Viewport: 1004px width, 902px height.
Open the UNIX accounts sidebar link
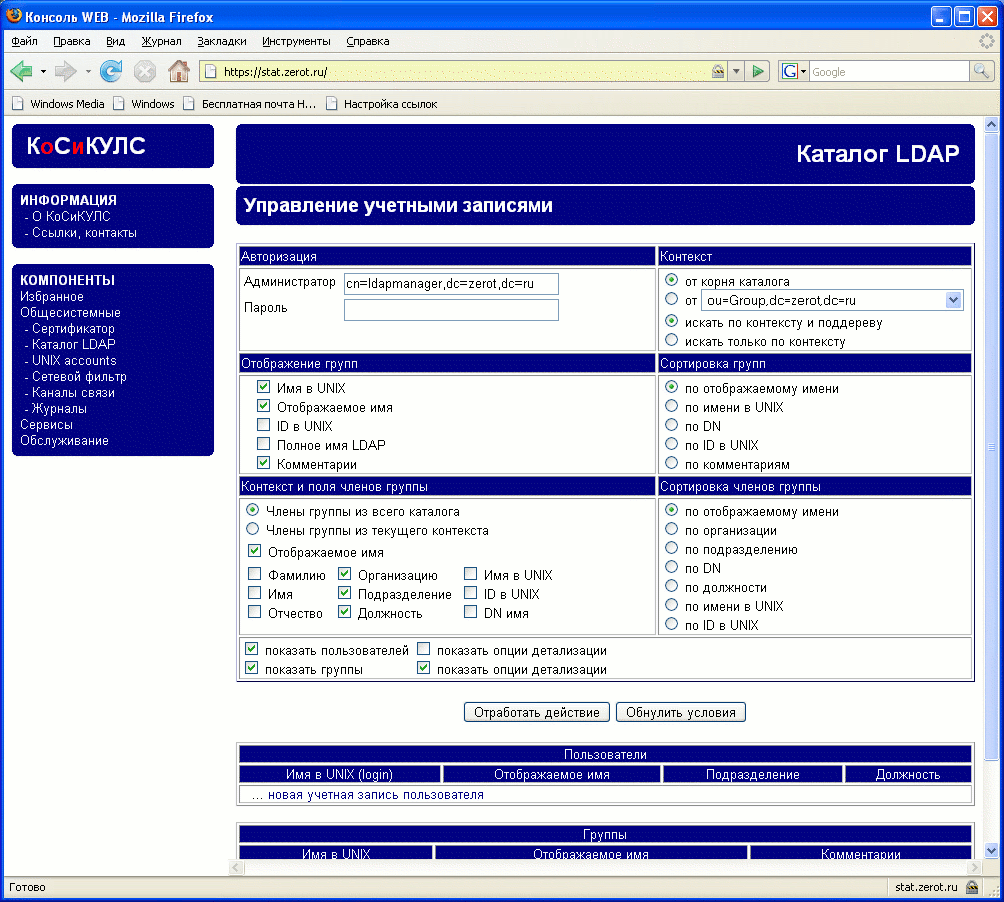74,360
